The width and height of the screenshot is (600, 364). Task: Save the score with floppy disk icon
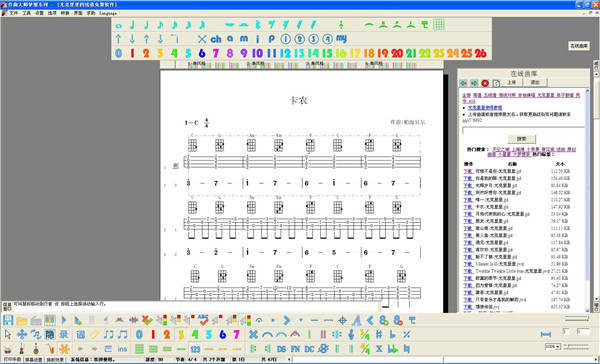(x=8, y=320)
